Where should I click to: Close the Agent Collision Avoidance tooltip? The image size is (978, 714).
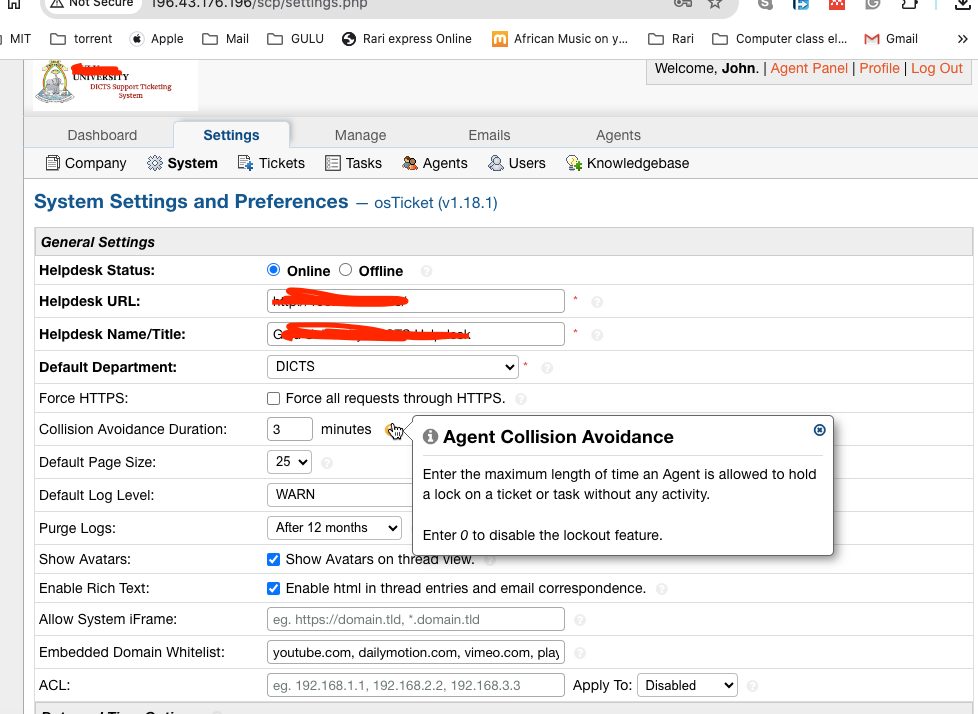point(820,430)
